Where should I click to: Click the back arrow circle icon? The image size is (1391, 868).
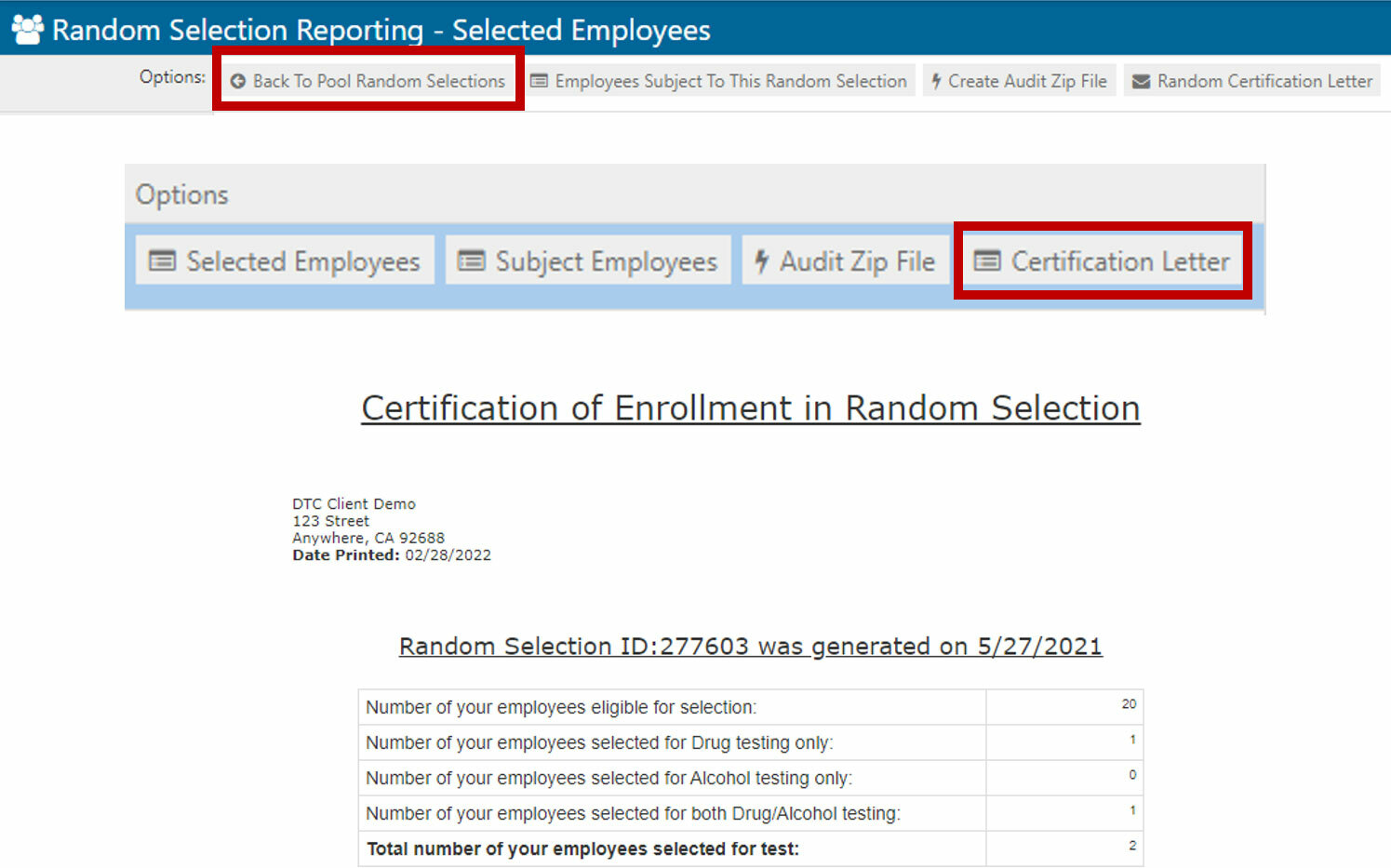(238, 82)
